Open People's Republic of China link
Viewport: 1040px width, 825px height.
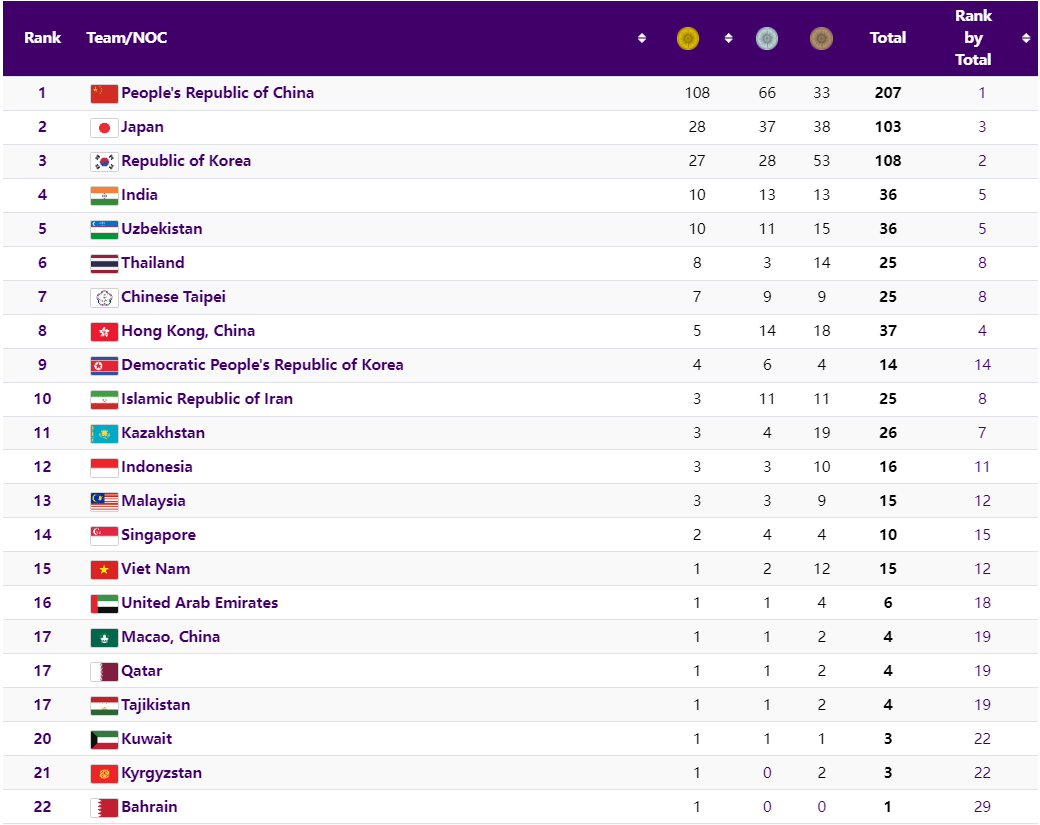tap(217, 93)
